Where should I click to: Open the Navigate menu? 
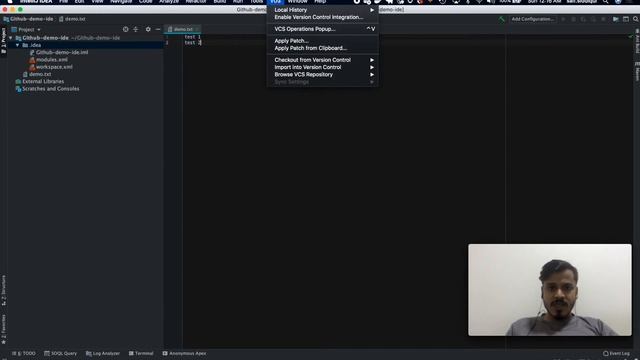[121, 2]
